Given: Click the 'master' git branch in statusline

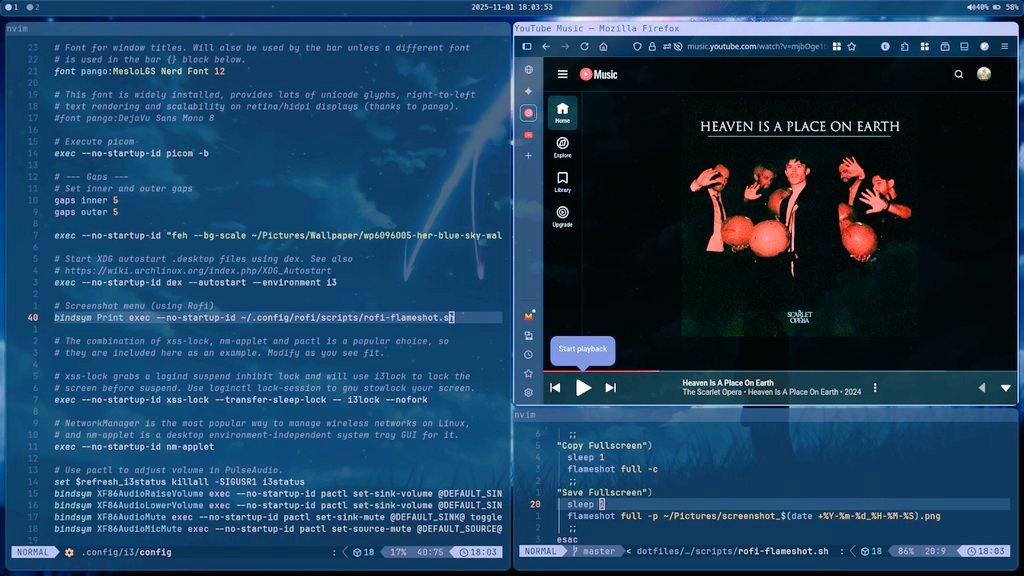Looking at the screenshot, I should point(598,551).
